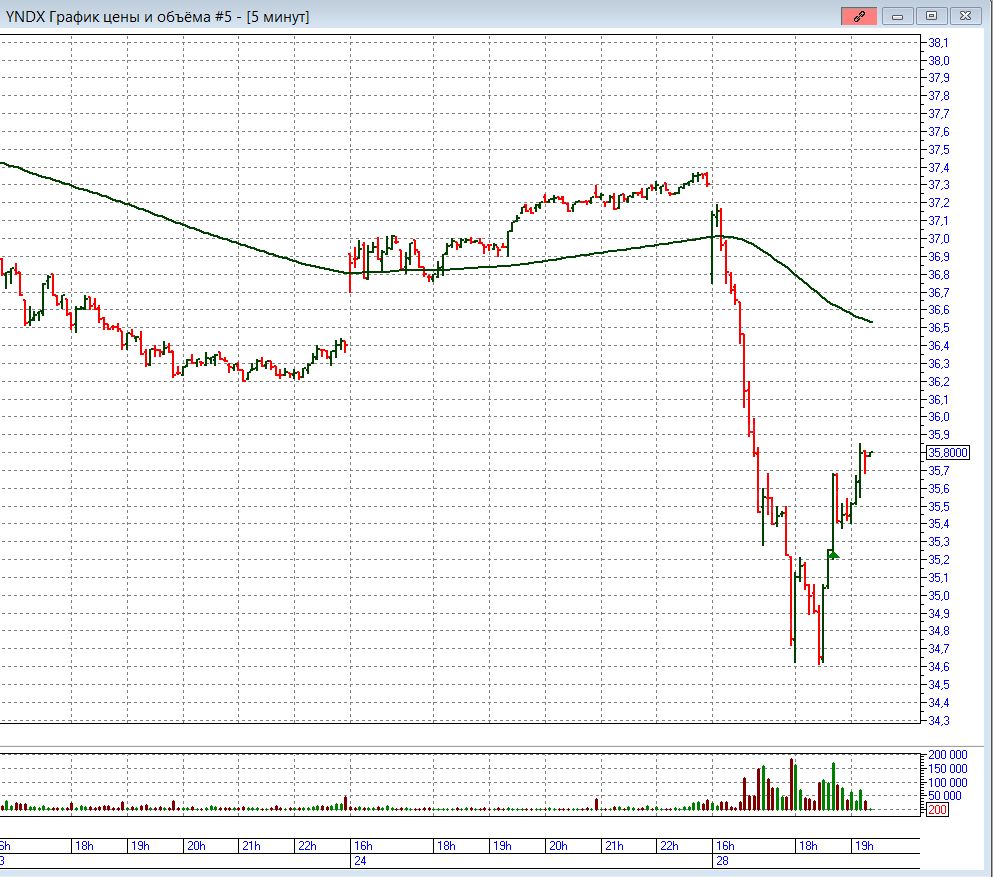Click the date label 28 on time axis
Viewport: 993px width, 877px height.
pos(720,860)
